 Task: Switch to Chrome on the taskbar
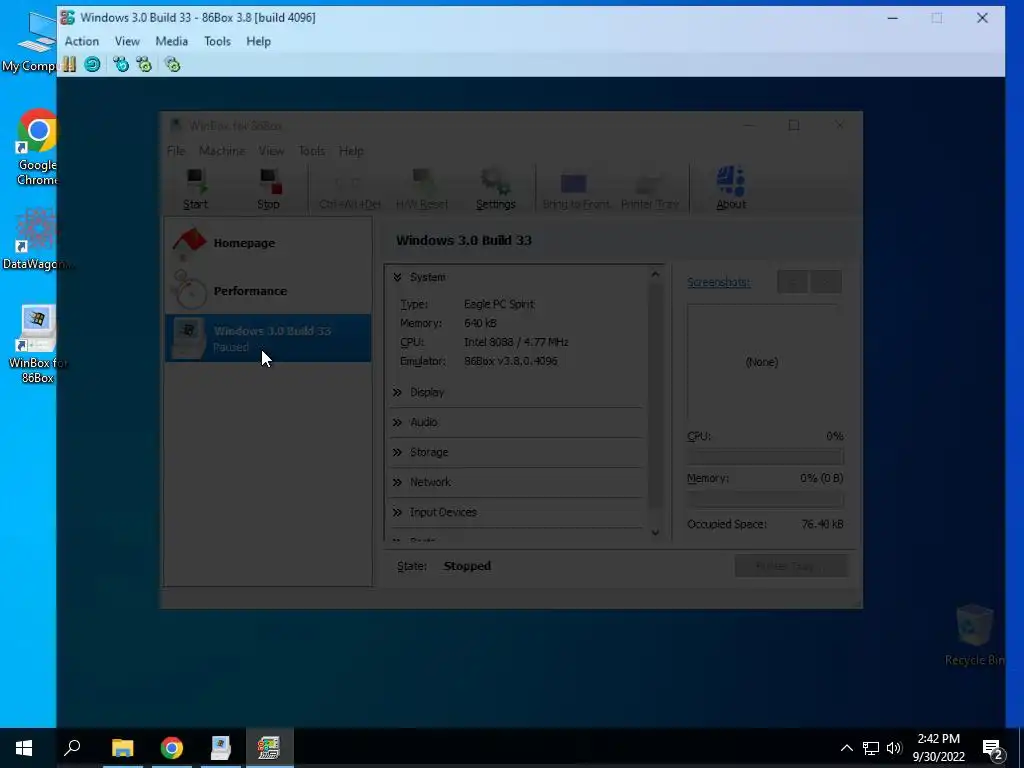[x=172, y=748]
